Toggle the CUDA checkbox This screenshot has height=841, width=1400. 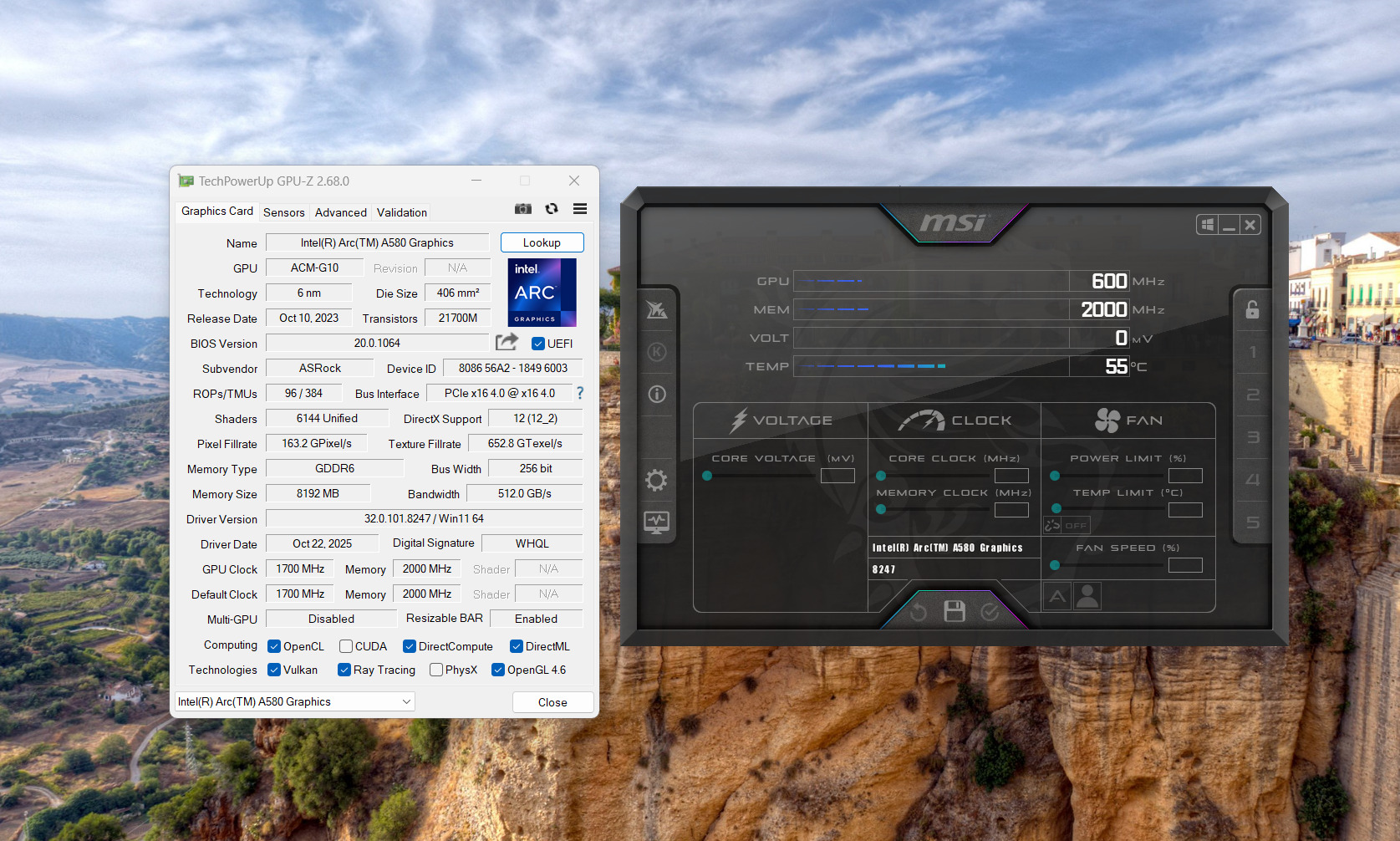(346, 646)
